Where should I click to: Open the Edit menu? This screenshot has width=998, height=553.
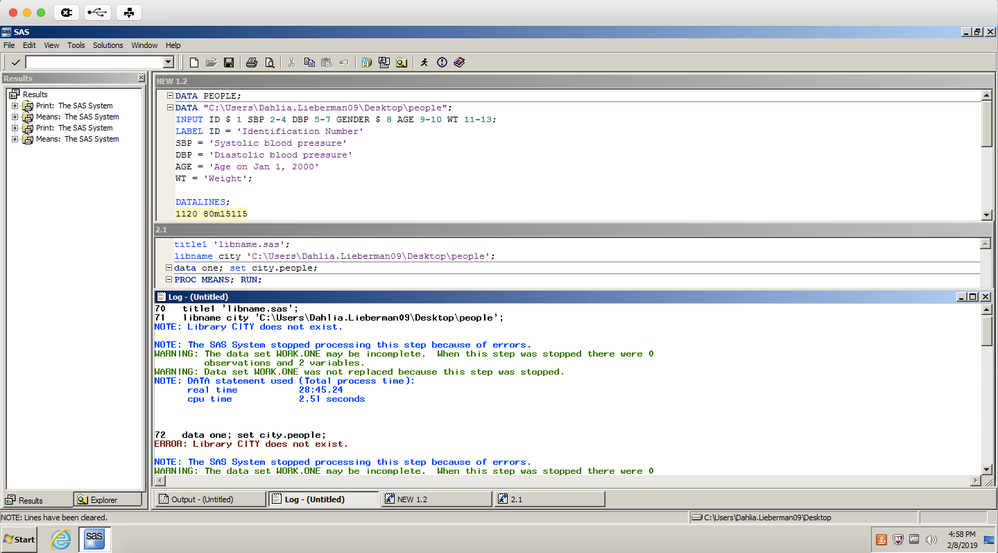point(29,45)
